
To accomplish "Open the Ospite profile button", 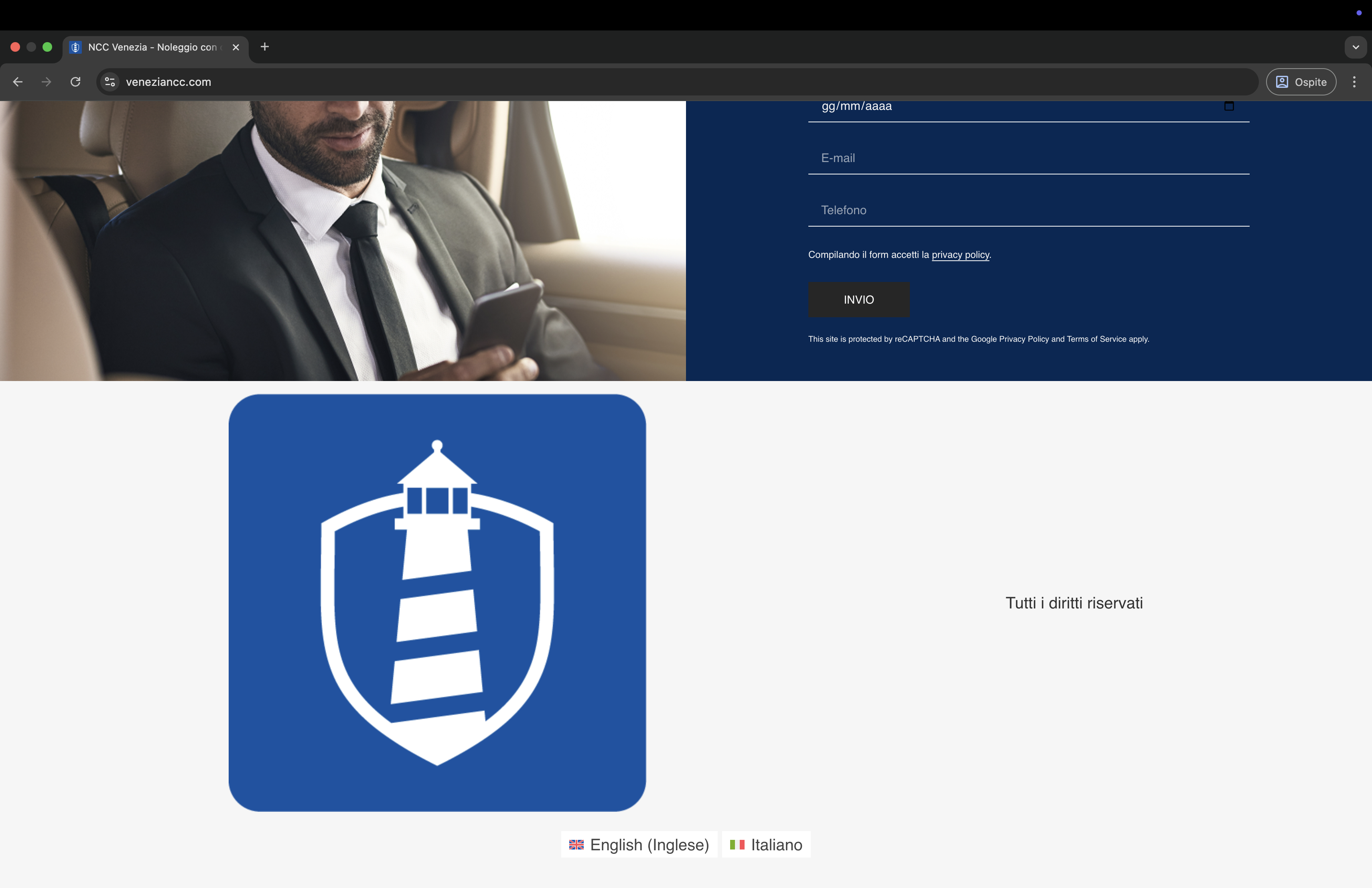I will (x=1301, y=82).
